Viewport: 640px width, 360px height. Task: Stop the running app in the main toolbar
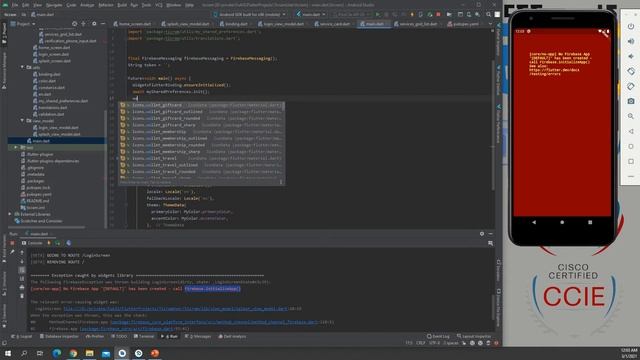pyautogui.click(x=438, y=14)
